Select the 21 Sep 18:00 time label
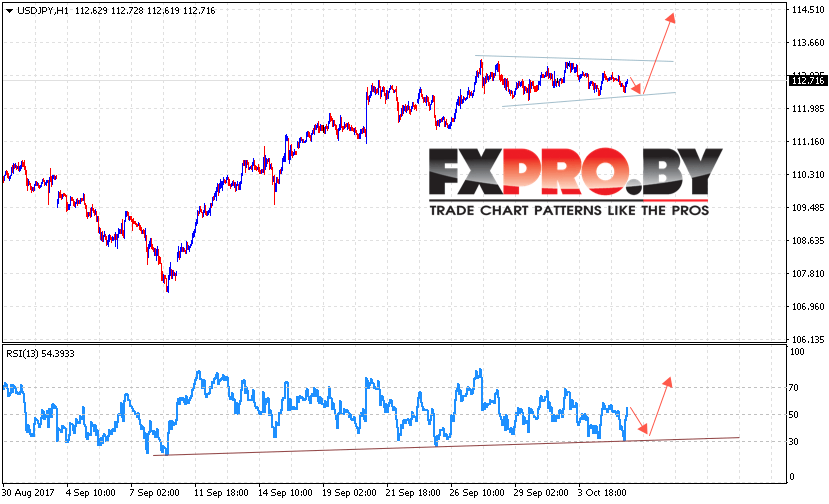Screen dimensions: 829x504 tap(413, 492)
